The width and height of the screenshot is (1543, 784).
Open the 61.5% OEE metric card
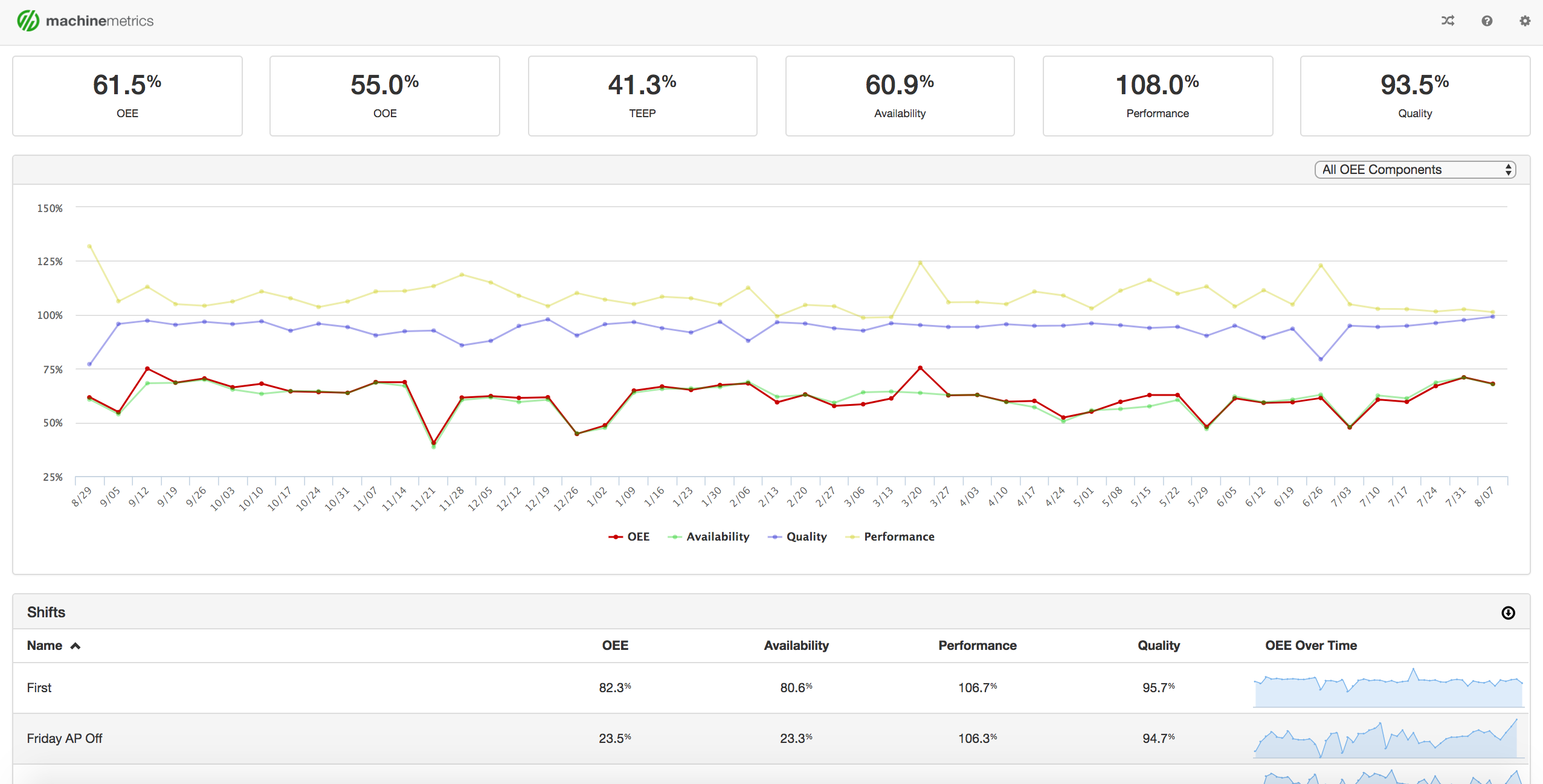[127, 95]
